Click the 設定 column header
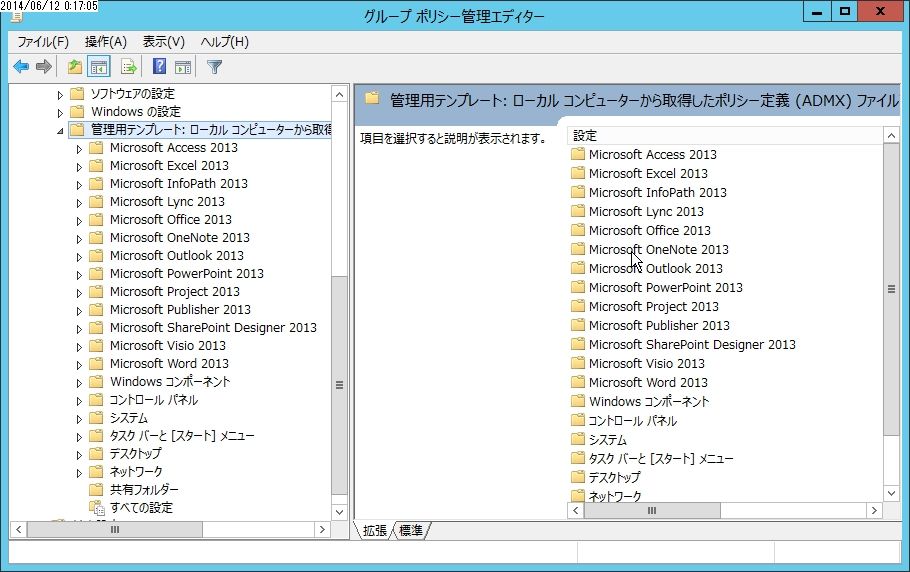 (x=725, y=136)
